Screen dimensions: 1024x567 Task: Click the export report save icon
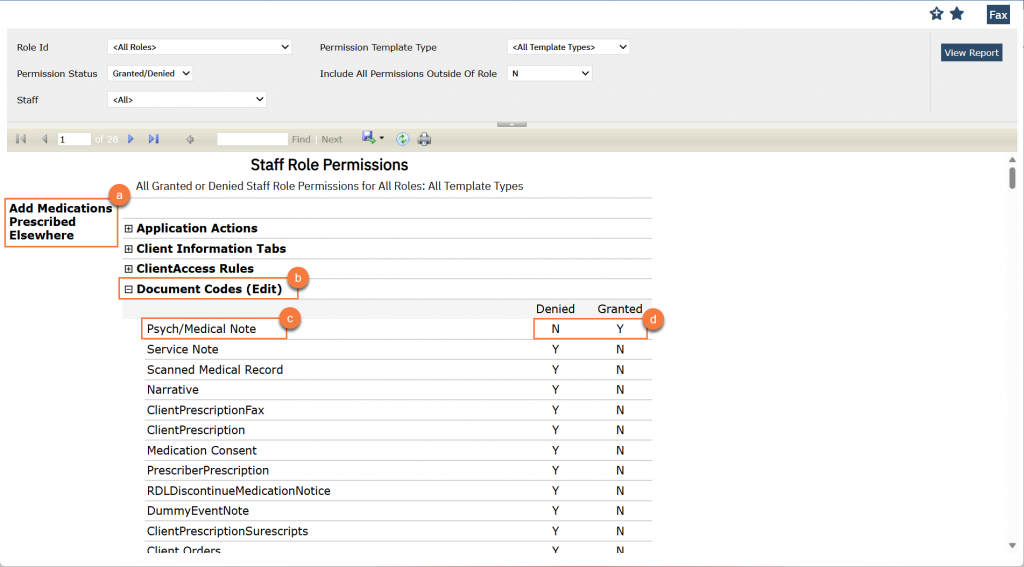pyautogui.click(x=369, y=138)
